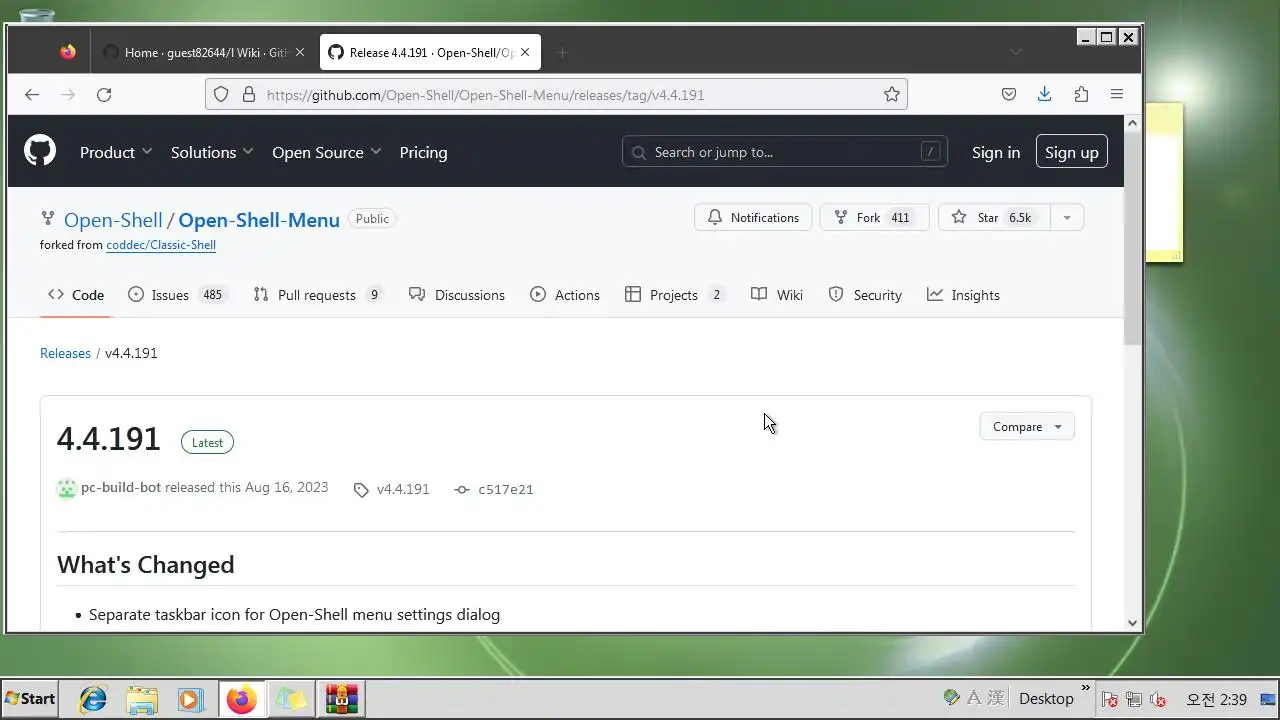Image resolution: width=1280 pixels, height=720 pixels.
Task: Open the media player taskbar icon
Action: click(190, 699)
